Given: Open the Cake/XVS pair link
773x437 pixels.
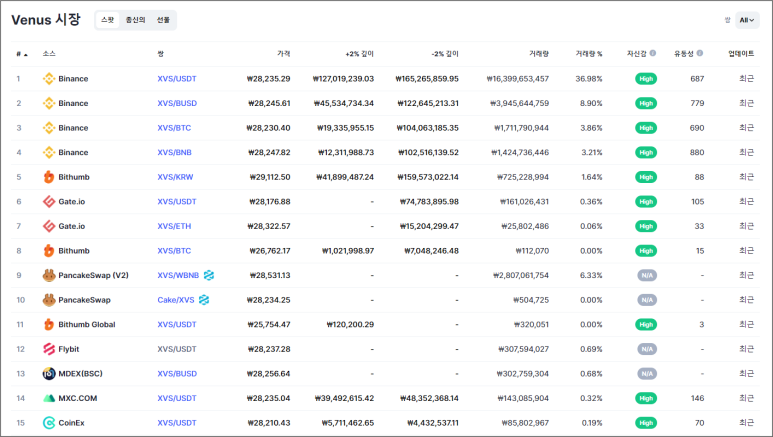Looking at the screenshot, I should click(176, 300).
